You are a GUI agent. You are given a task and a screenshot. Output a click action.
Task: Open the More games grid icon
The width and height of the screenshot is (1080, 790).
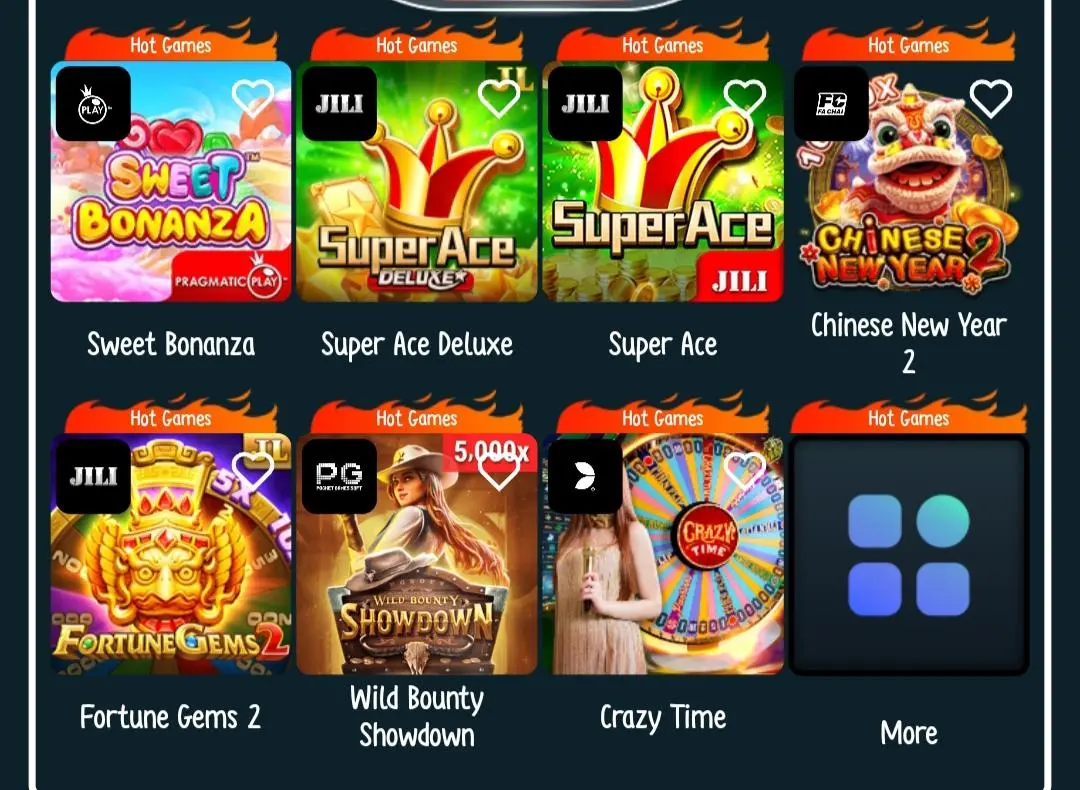pos(908,555)
